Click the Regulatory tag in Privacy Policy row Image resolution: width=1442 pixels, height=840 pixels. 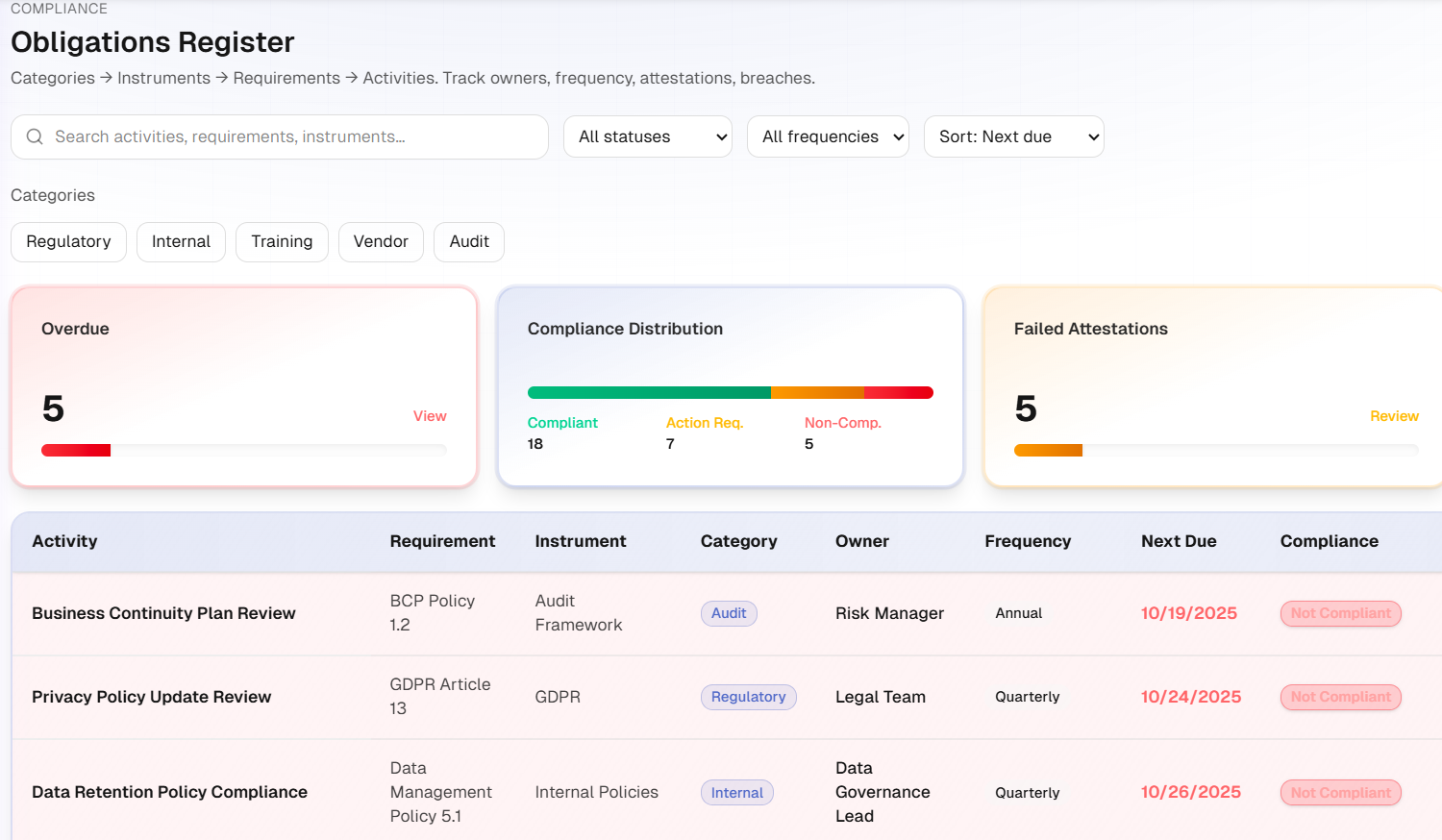point(748,697)
